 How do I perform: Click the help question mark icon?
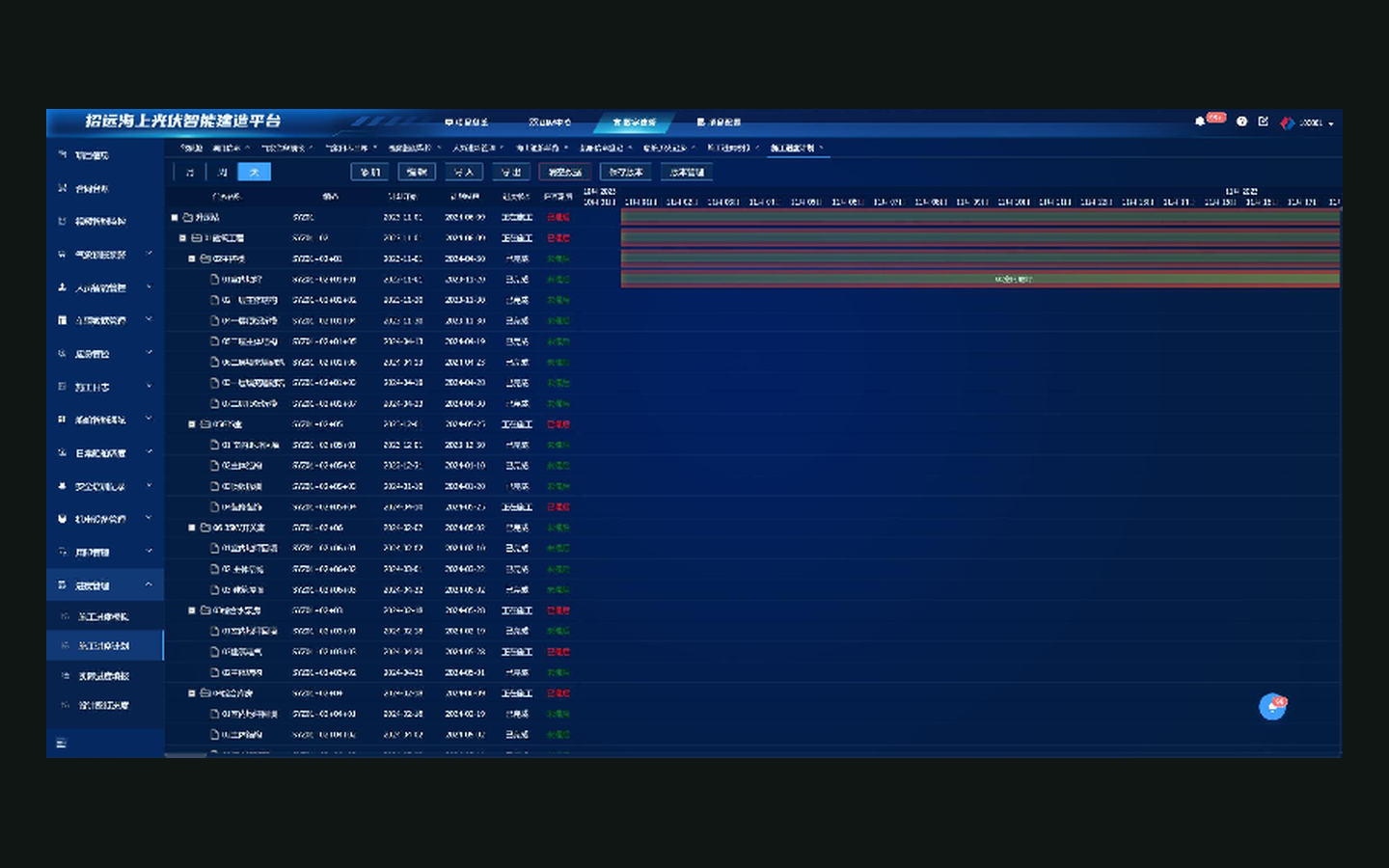tap(1241, 122)
